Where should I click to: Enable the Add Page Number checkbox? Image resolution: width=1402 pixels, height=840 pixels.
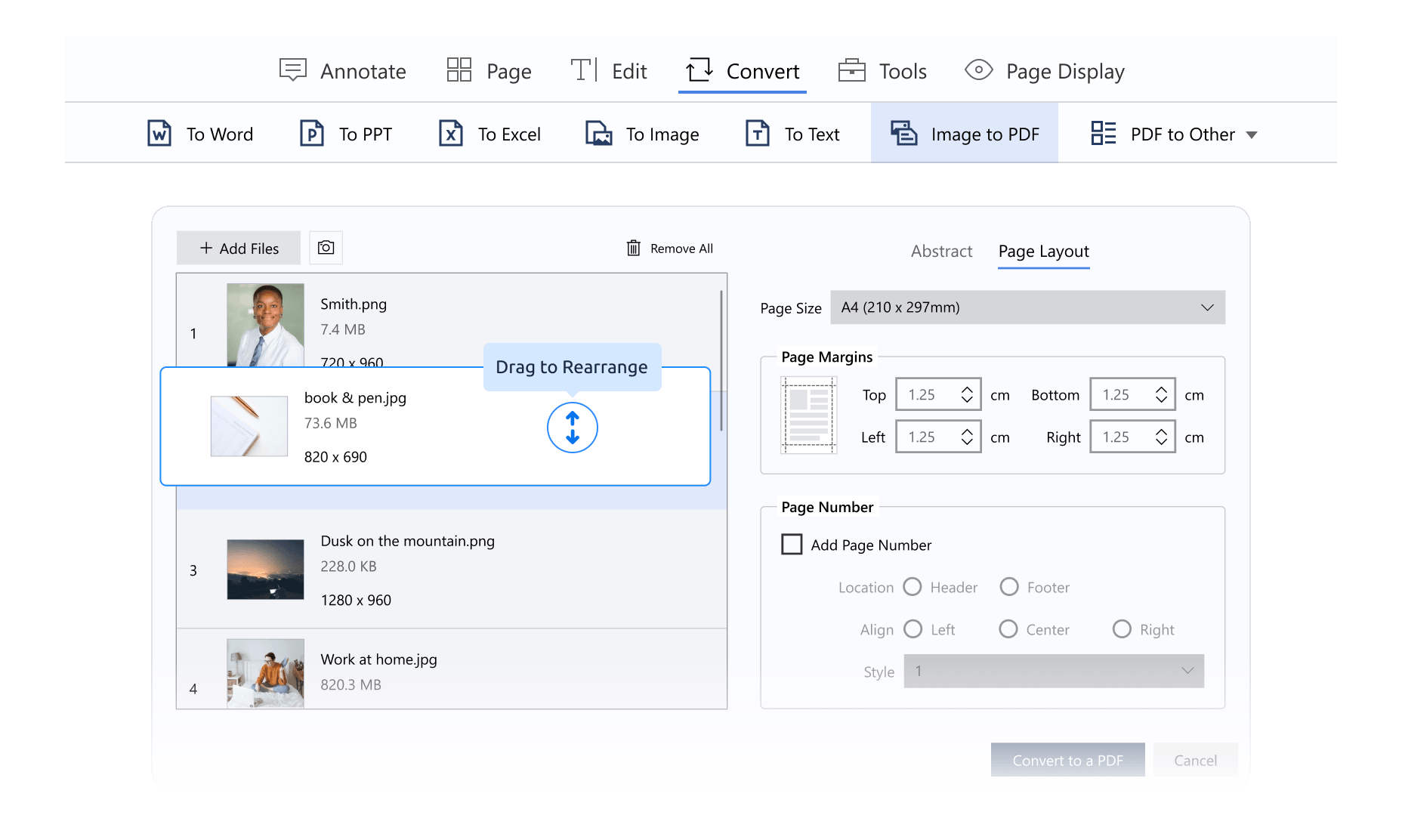tap(792, 544)
